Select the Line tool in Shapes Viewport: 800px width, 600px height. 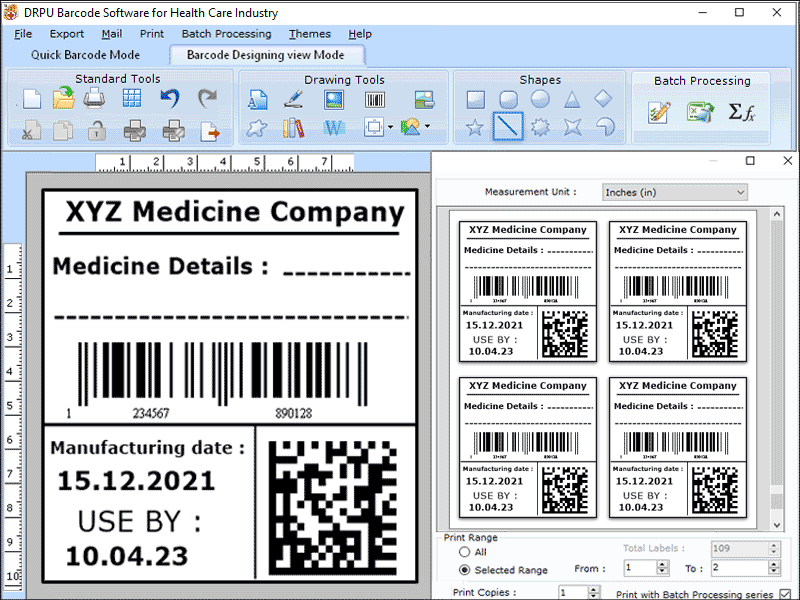click(x=508, y=126)
